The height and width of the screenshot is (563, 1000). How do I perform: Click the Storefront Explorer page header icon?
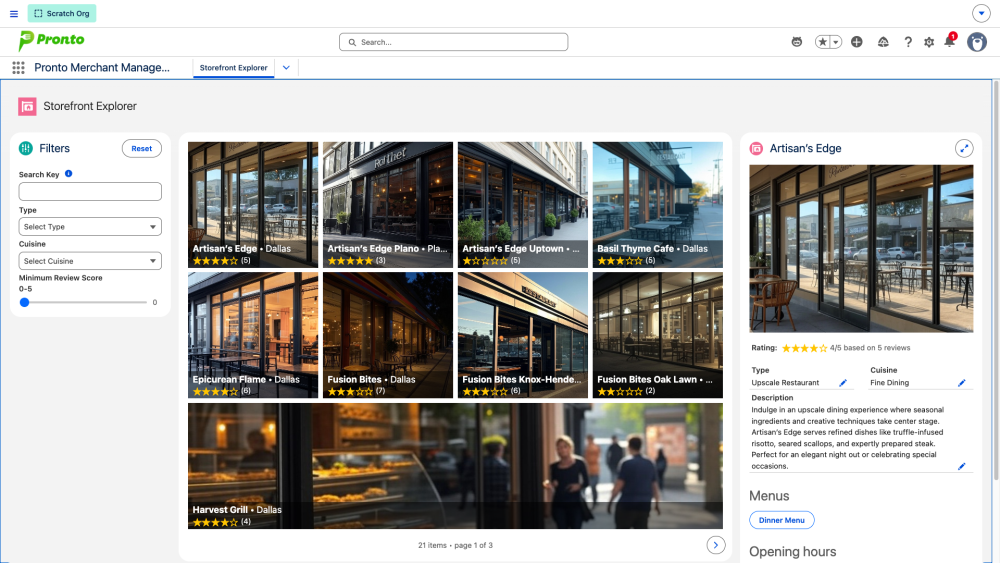(27, 106)
